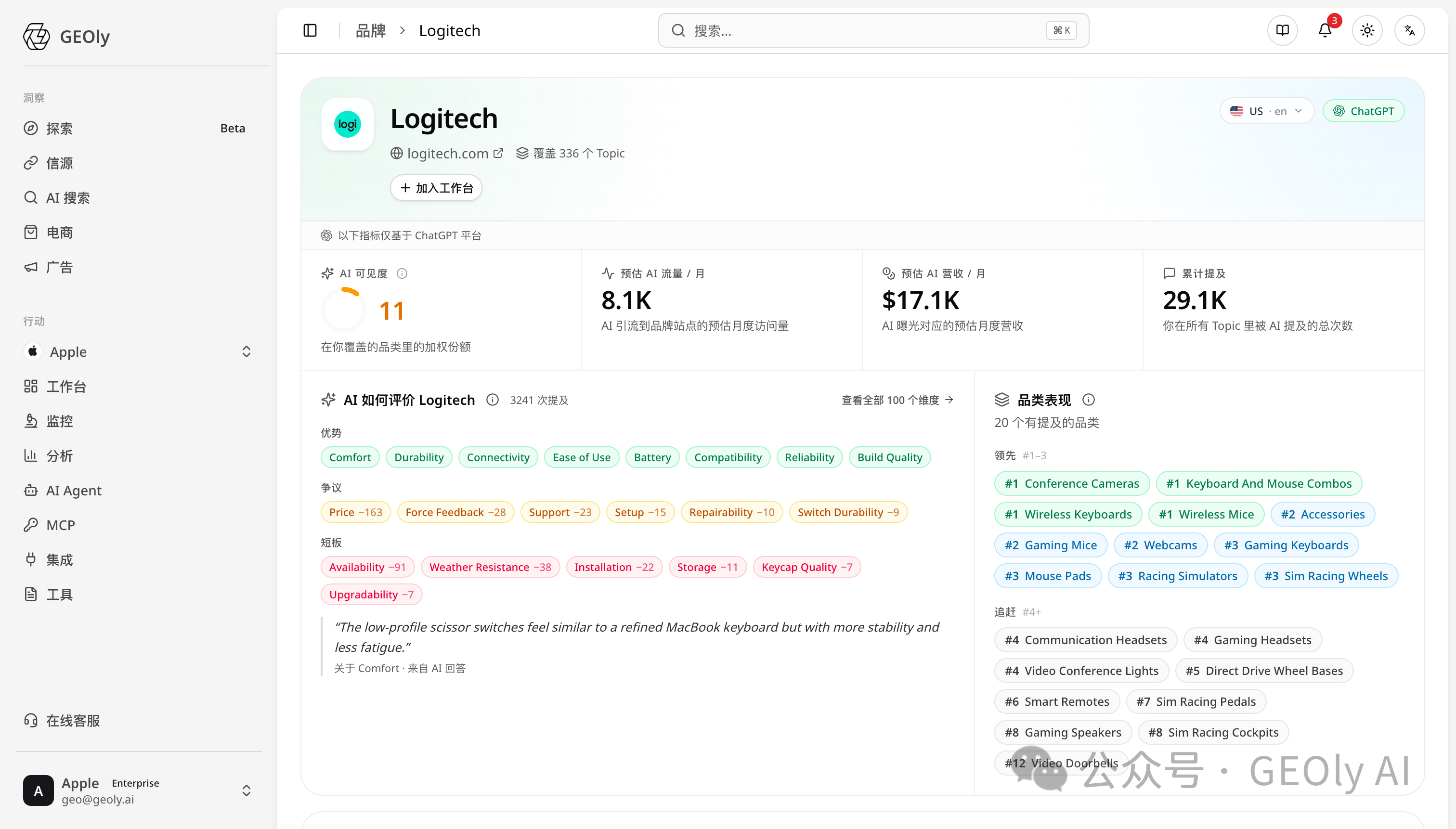Click the Build Quality tag

point(889,457)
